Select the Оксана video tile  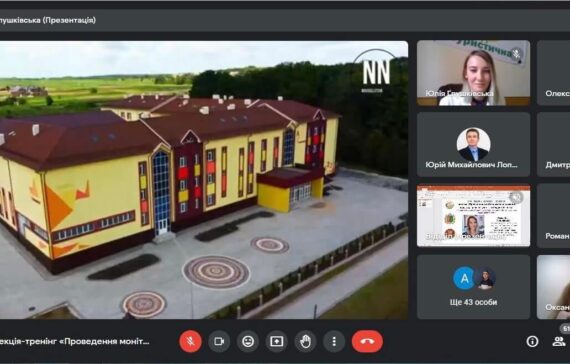[x=553, y=287]
